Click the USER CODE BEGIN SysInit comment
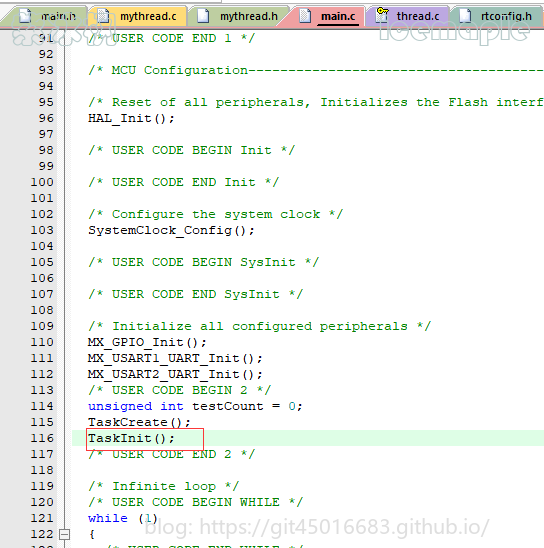The image size is (544, 548). 203,262
